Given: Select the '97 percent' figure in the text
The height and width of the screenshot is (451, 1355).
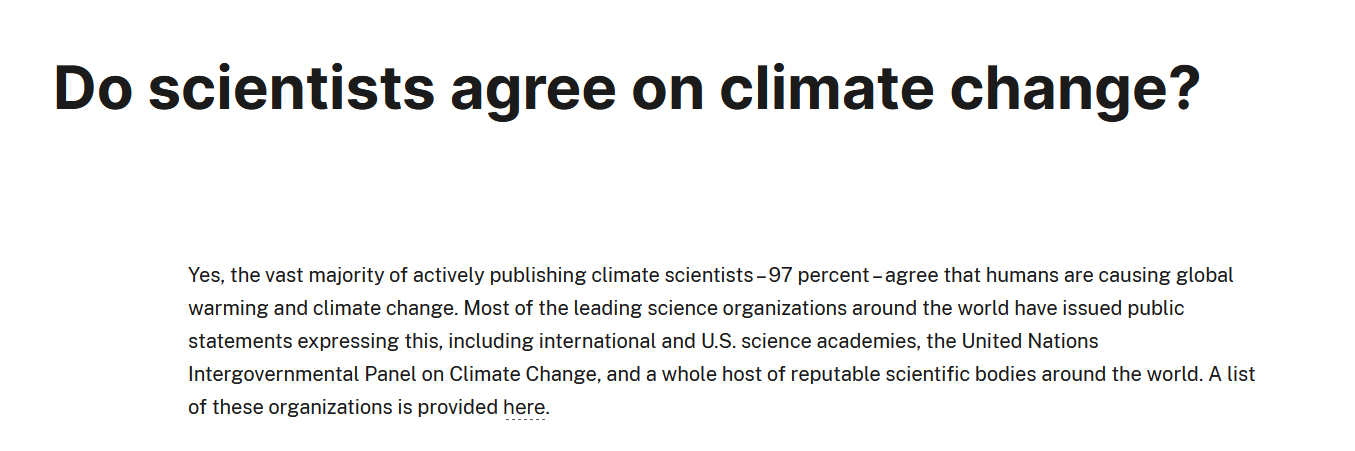Looking at the screenshot, I should point(819,275).
